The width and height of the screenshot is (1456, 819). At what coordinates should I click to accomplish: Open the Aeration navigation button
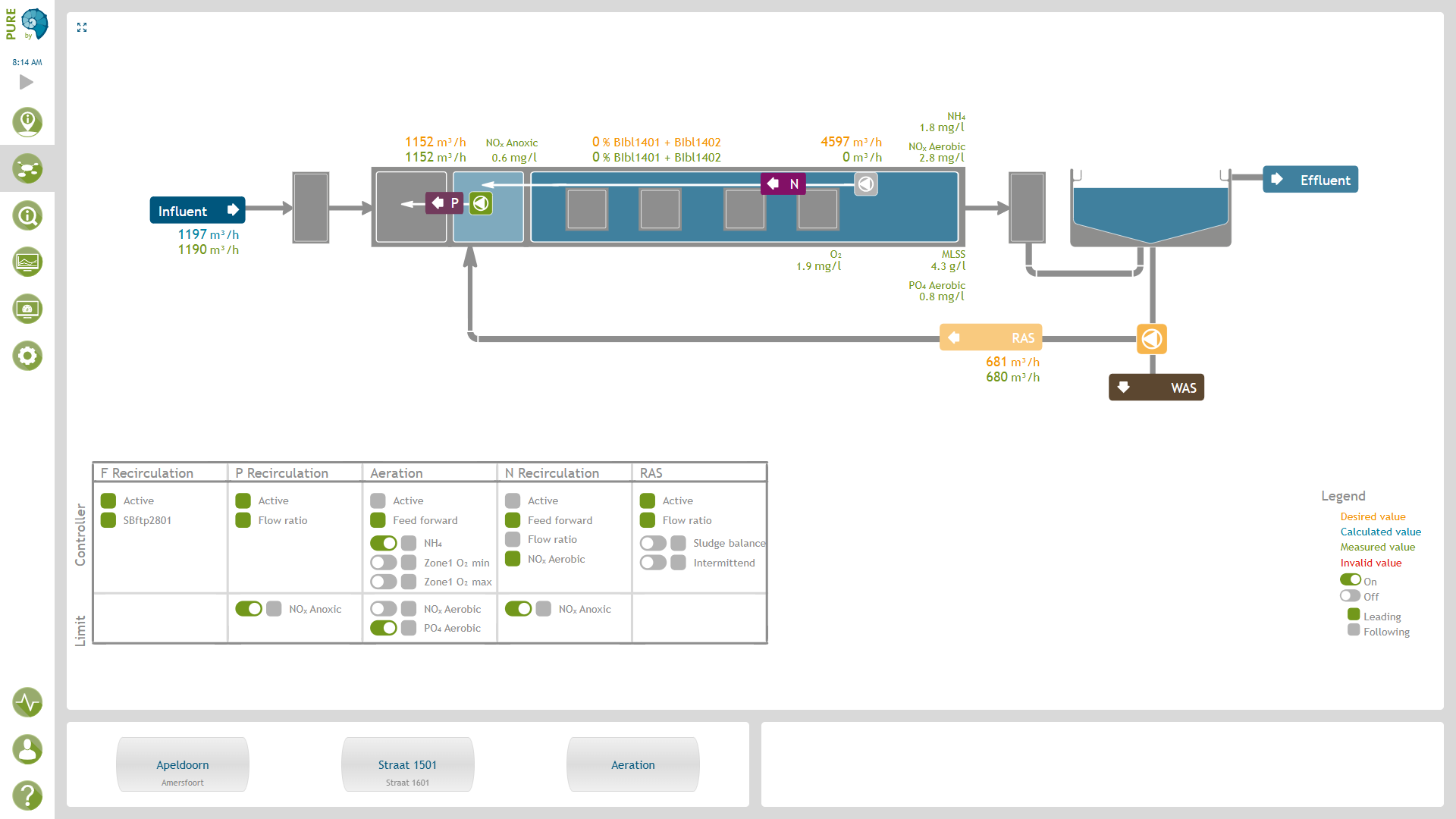pos(632,764)
